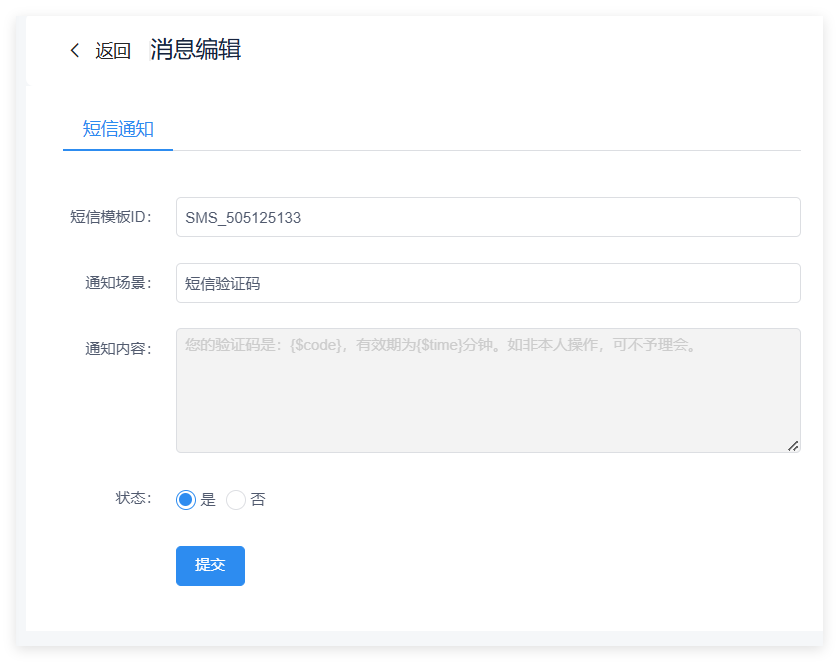
Task: Click the 是 option label text
Action: 208,500
